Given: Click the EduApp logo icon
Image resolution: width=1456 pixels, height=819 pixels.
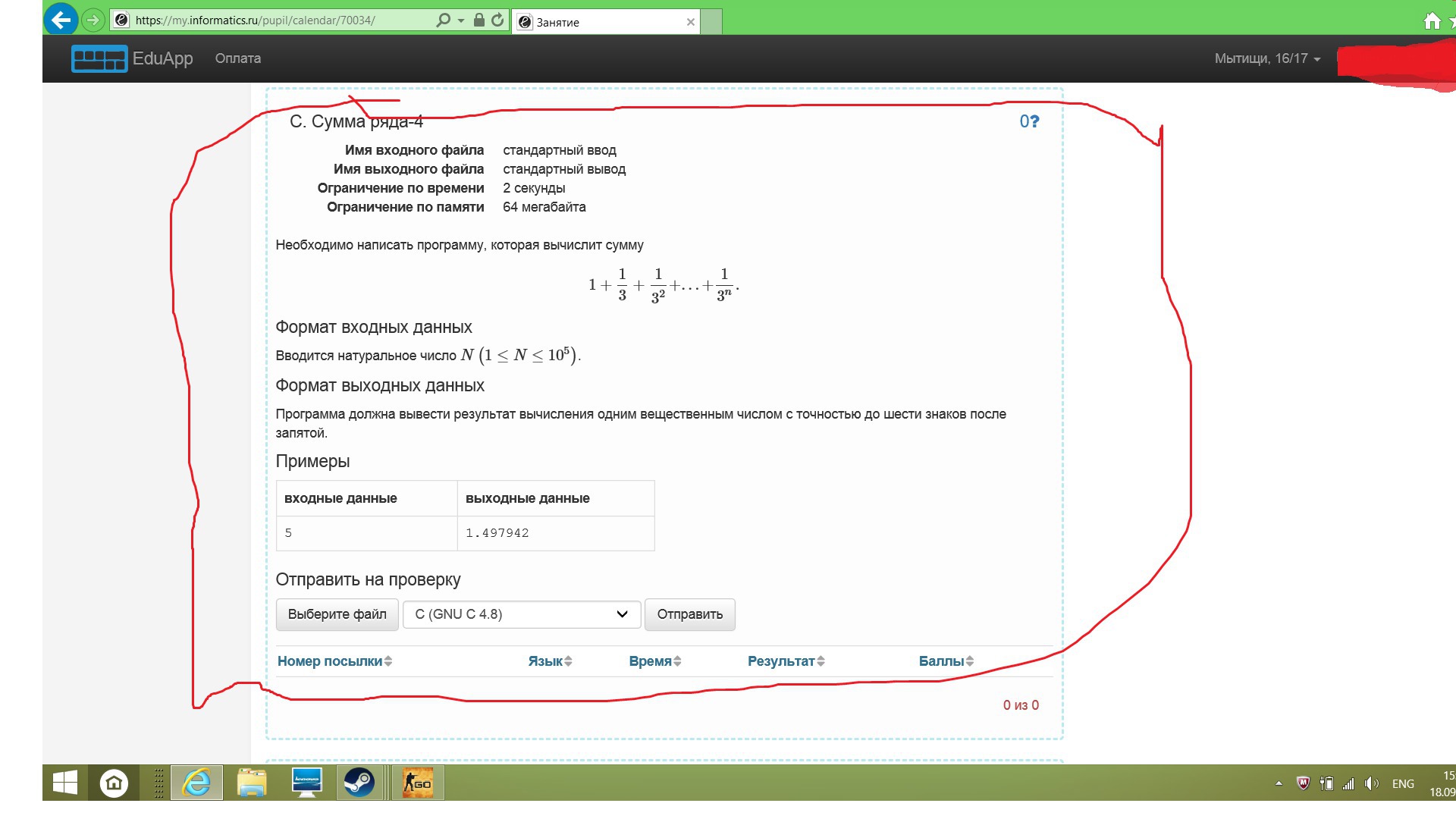Looking at the screenshot, I should point(99,58).
